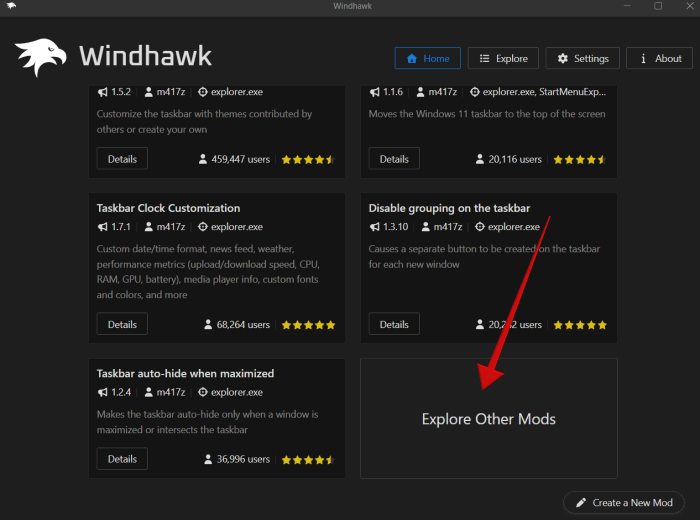The width and height of the screenshot is (700, 520).
Task: Minimize the Windhawk window
Action: pyautogui.click(x=627, y=6)
